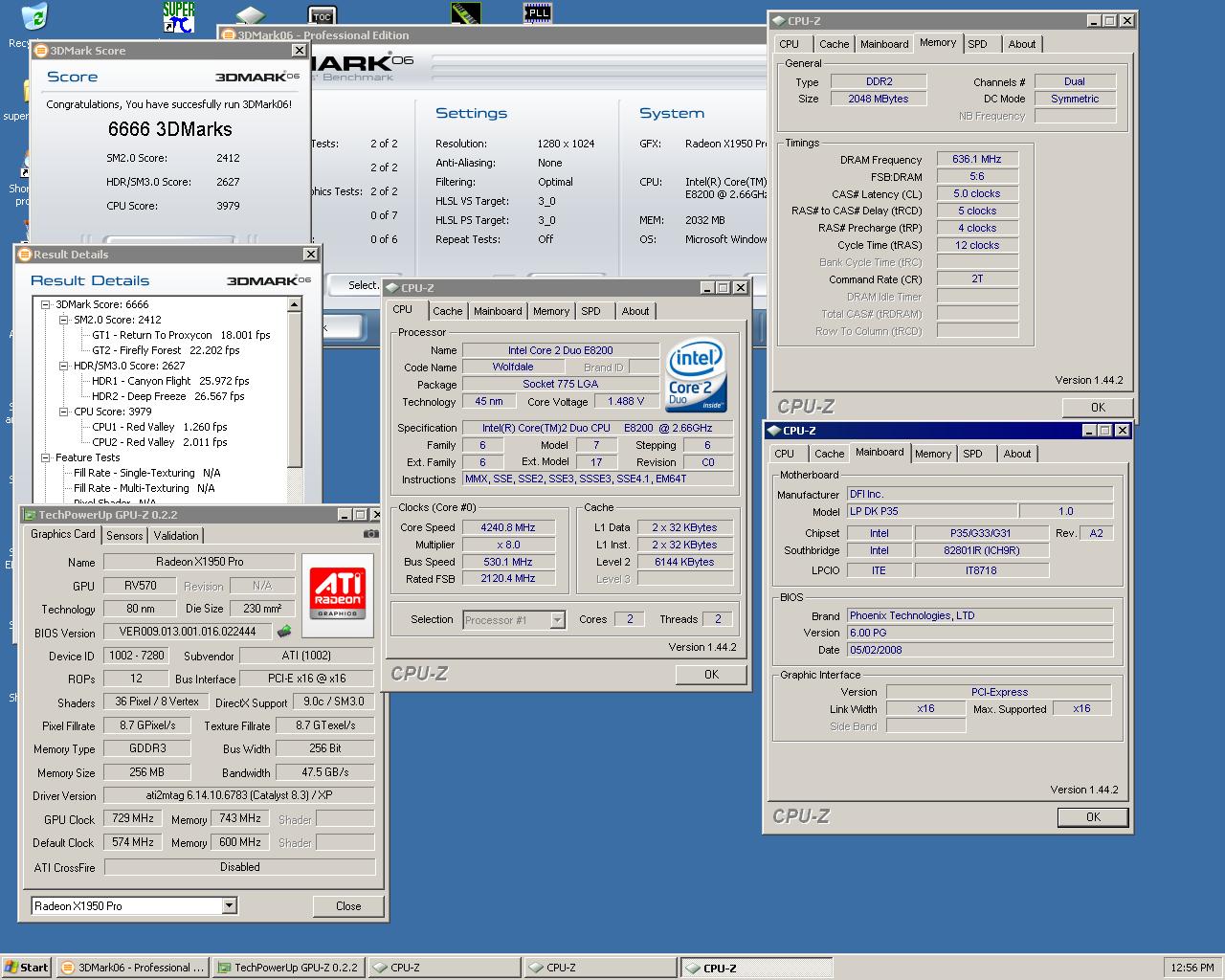Select CPU2 - Red Valley row
The width and height of the screenshot is (1225, 980).
[160, 442]
